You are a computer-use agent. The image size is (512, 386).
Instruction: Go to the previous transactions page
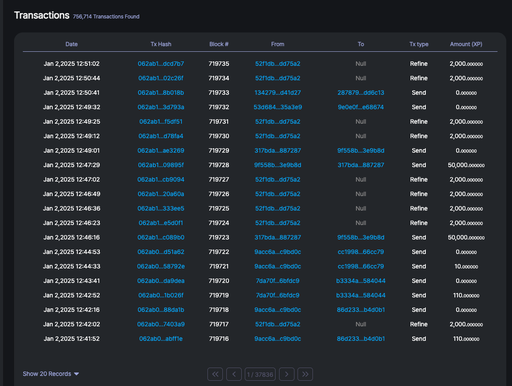(x=234, y=374)
